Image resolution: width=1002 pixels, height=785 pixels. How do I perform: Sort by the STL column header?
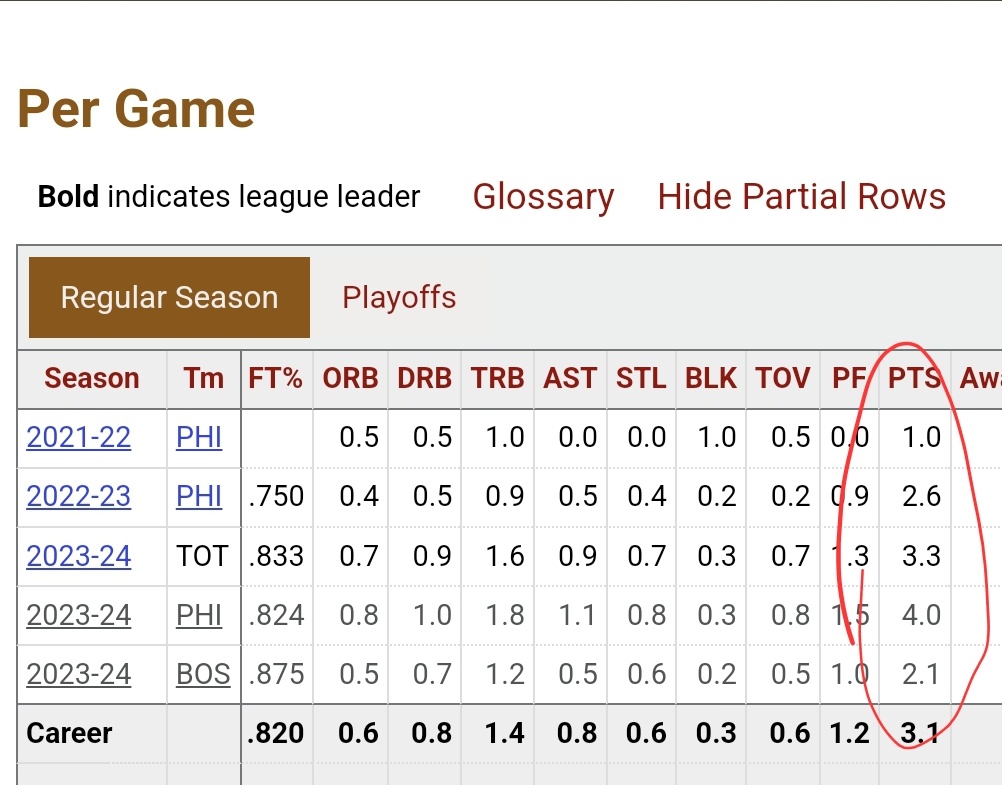(x=641, y=379)
